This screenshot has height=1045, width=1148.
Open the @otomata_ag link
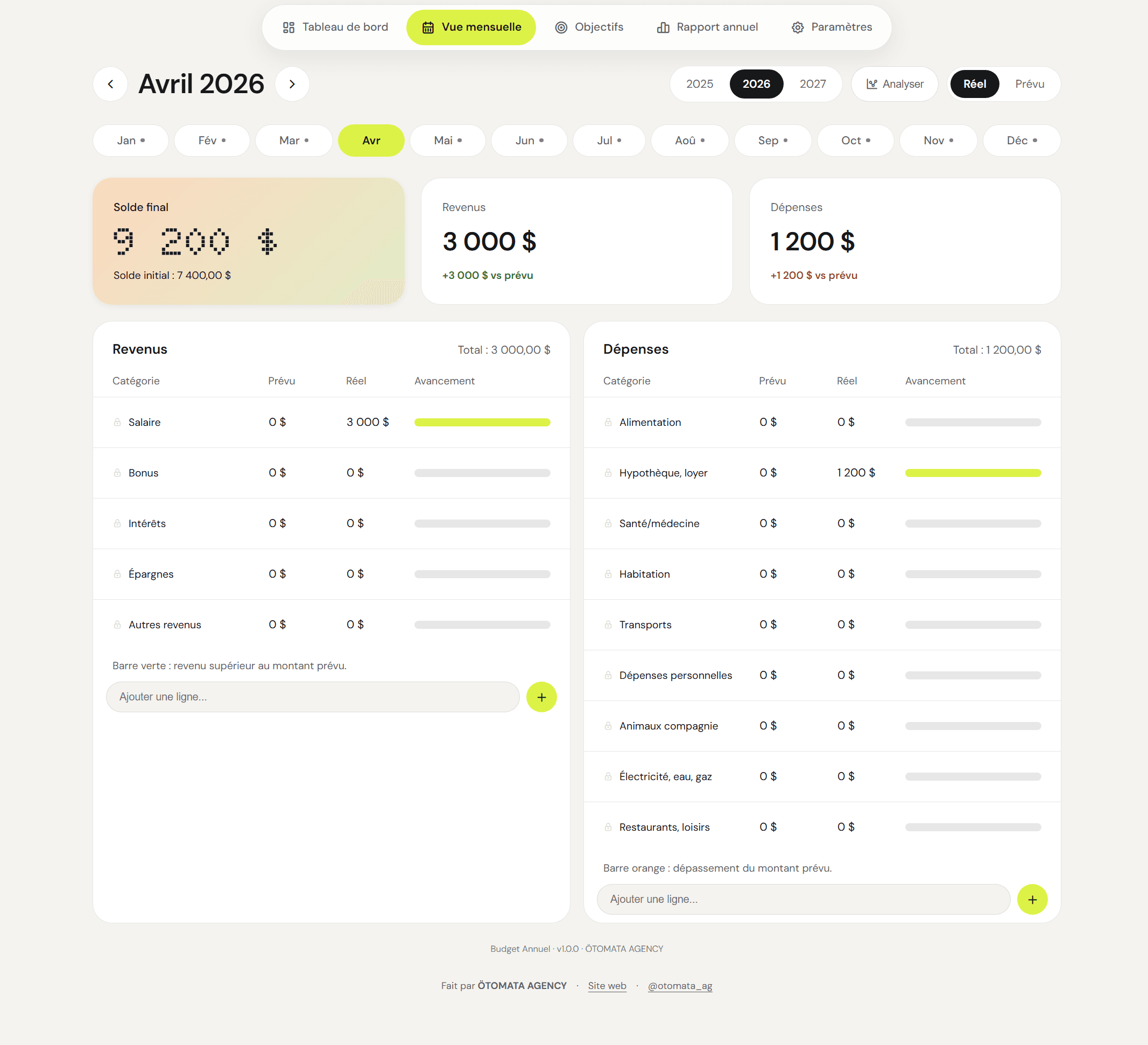[x=680, y=986]
